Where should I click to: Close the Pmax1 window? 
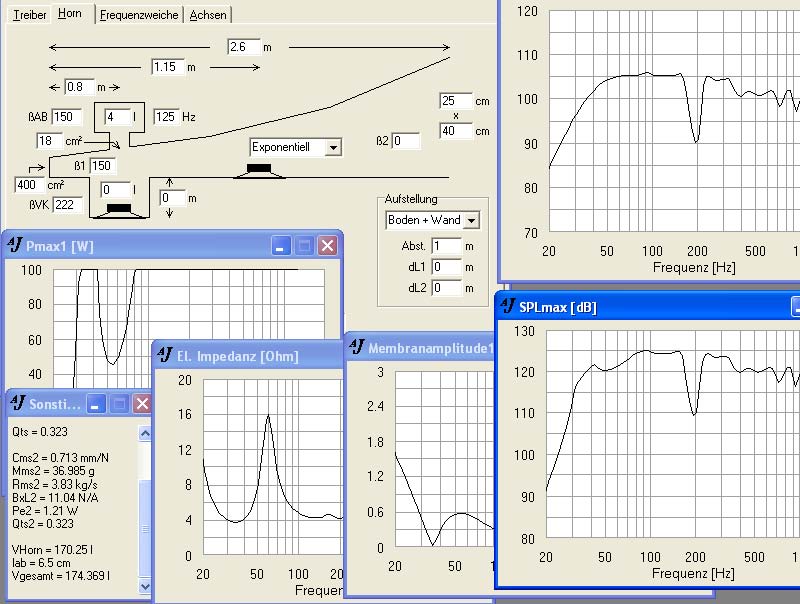(x=328, y=246)
